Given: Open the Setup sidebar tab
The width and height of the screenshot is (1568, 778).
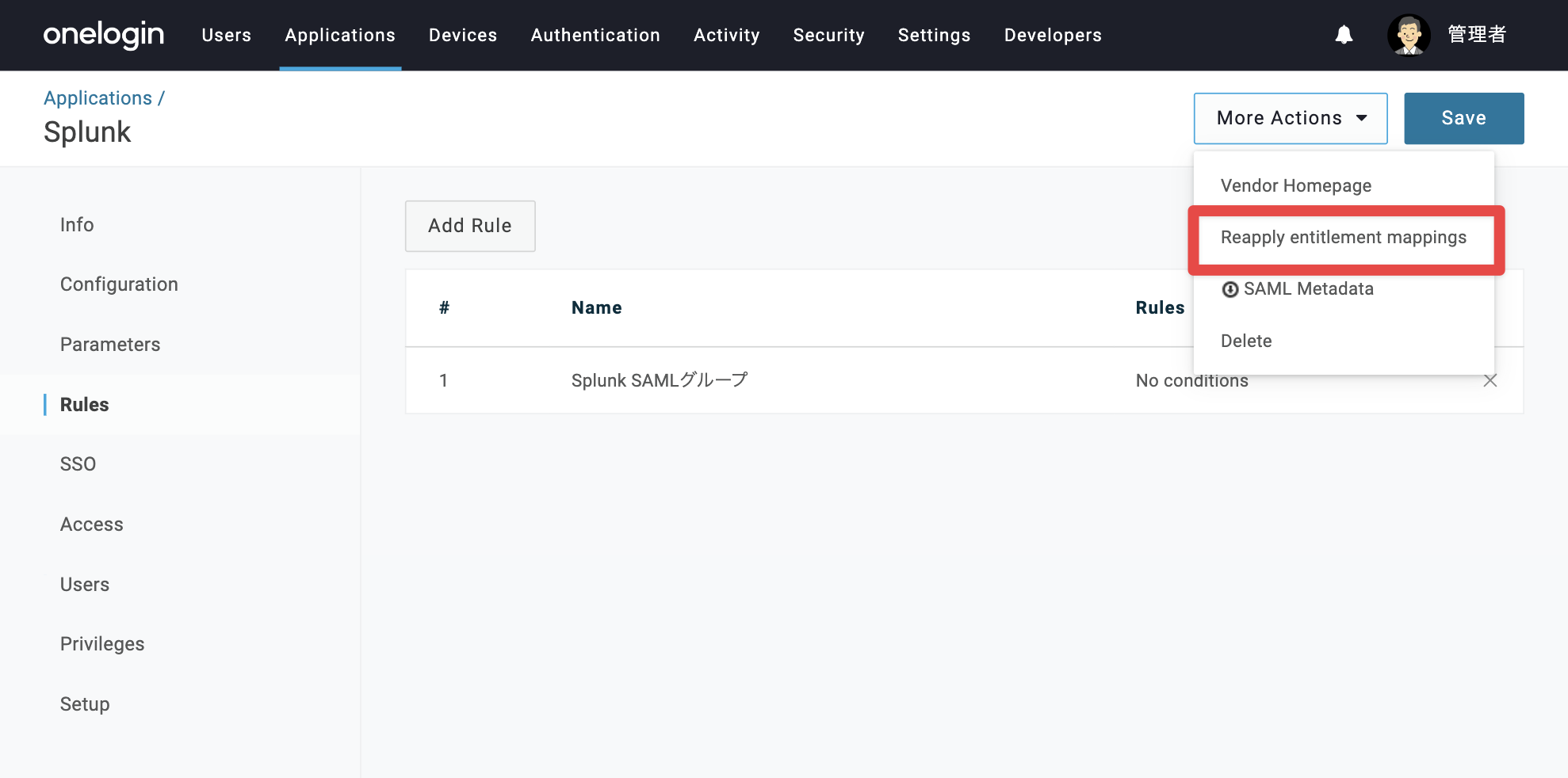Looking at the screenshot, I should (x=85, y=704).
